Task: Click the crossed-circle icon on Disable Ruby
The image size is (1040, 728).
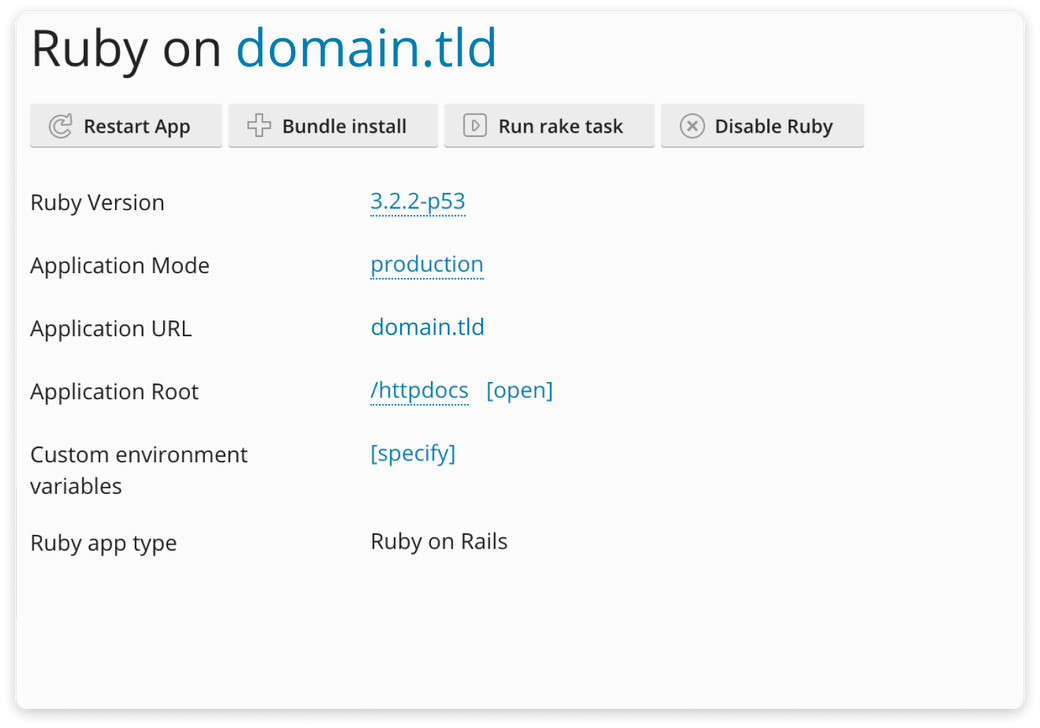Action: coord(692,126)
